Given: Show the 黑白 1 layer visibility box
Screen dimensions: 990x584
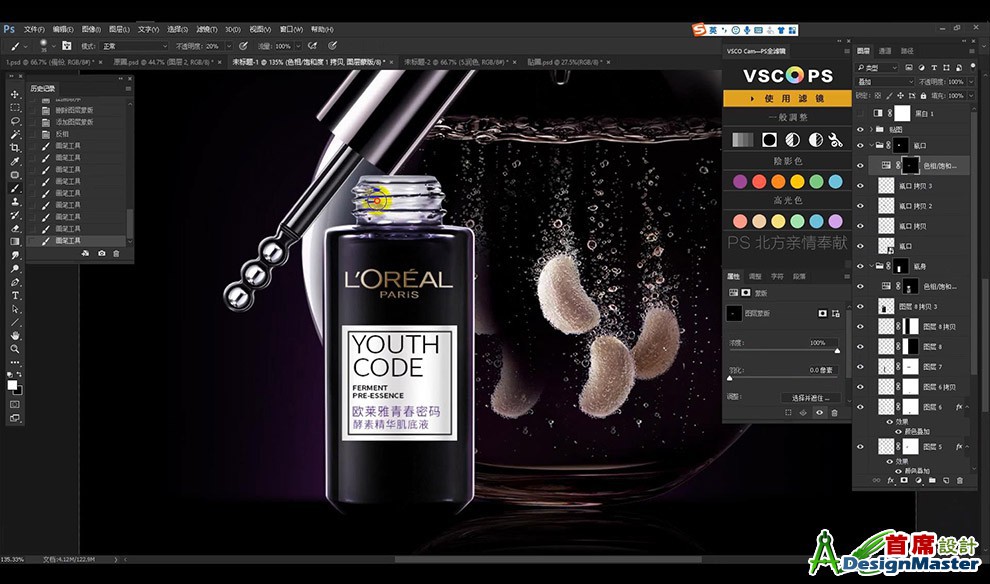Looking at the screenshot, I should click(x=860, y=113).
